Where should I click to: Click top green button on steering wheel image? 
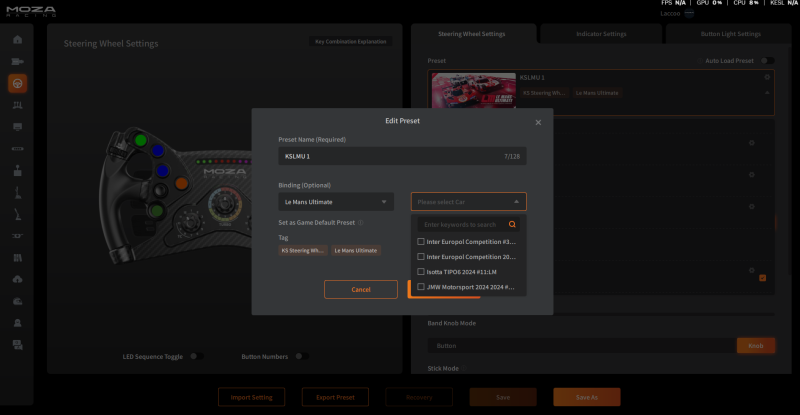[141, 140]
